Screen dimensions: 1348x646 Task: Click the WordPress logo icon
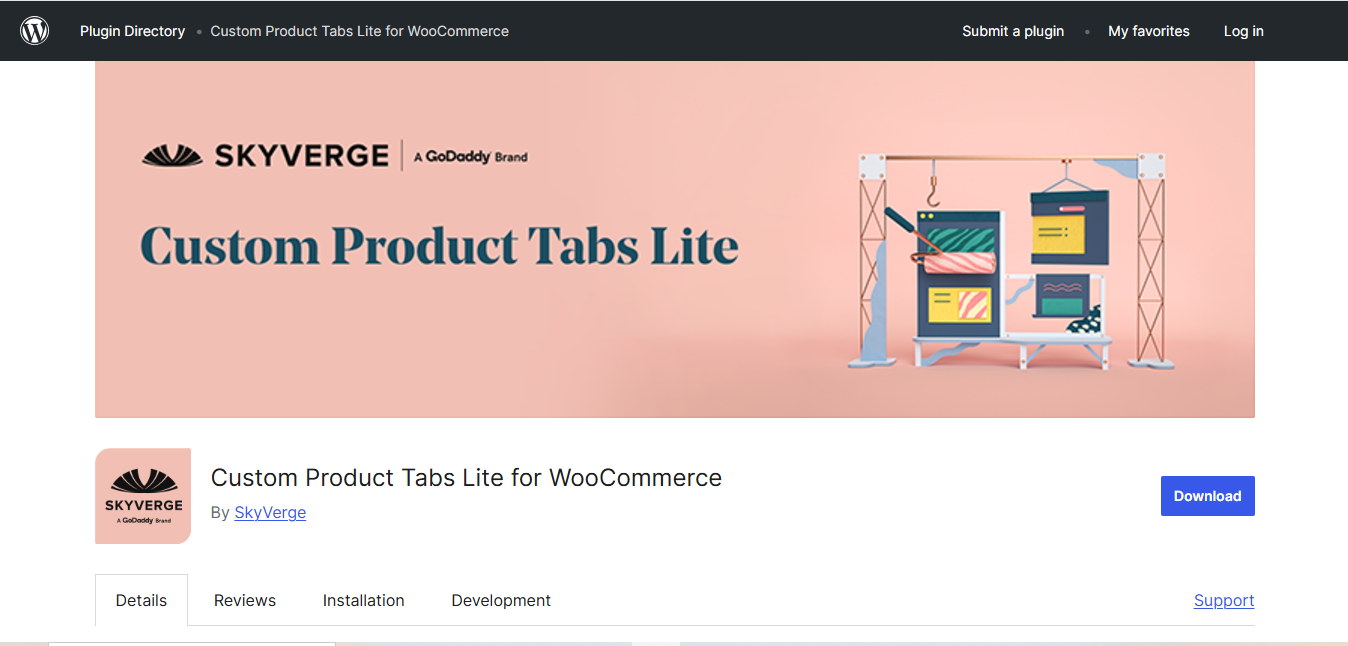tap(34, 31)
